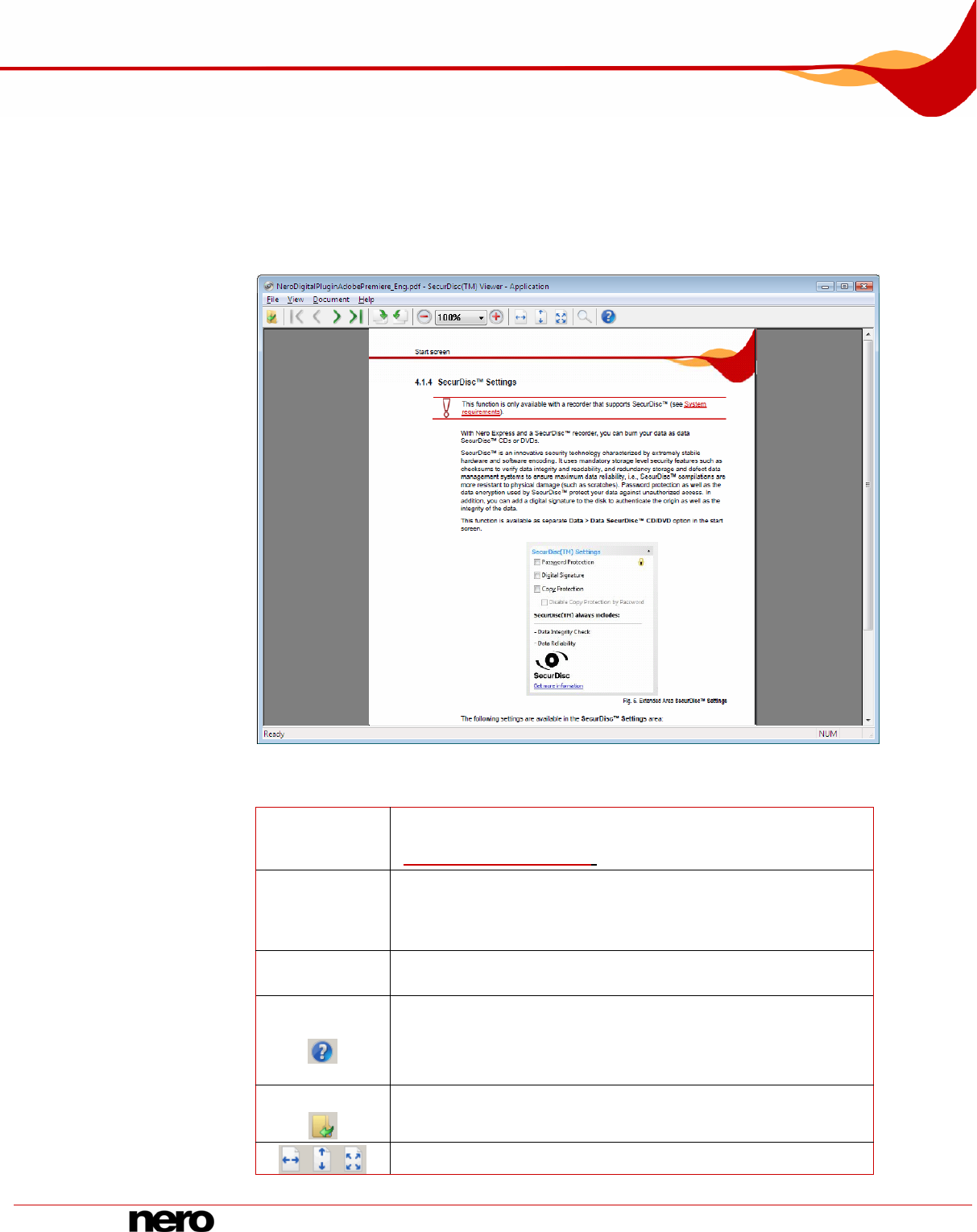This screenshot has width=977, height=1232.
Task: Jump to the last page
Action: [x=355, y=317]
